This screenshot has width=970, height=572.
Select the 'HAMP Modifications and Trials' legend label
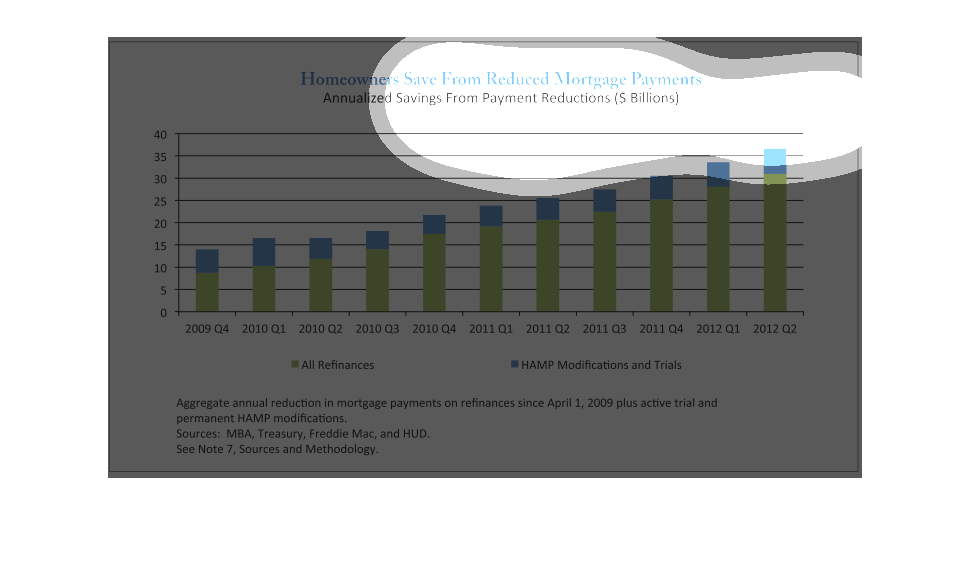601,365
